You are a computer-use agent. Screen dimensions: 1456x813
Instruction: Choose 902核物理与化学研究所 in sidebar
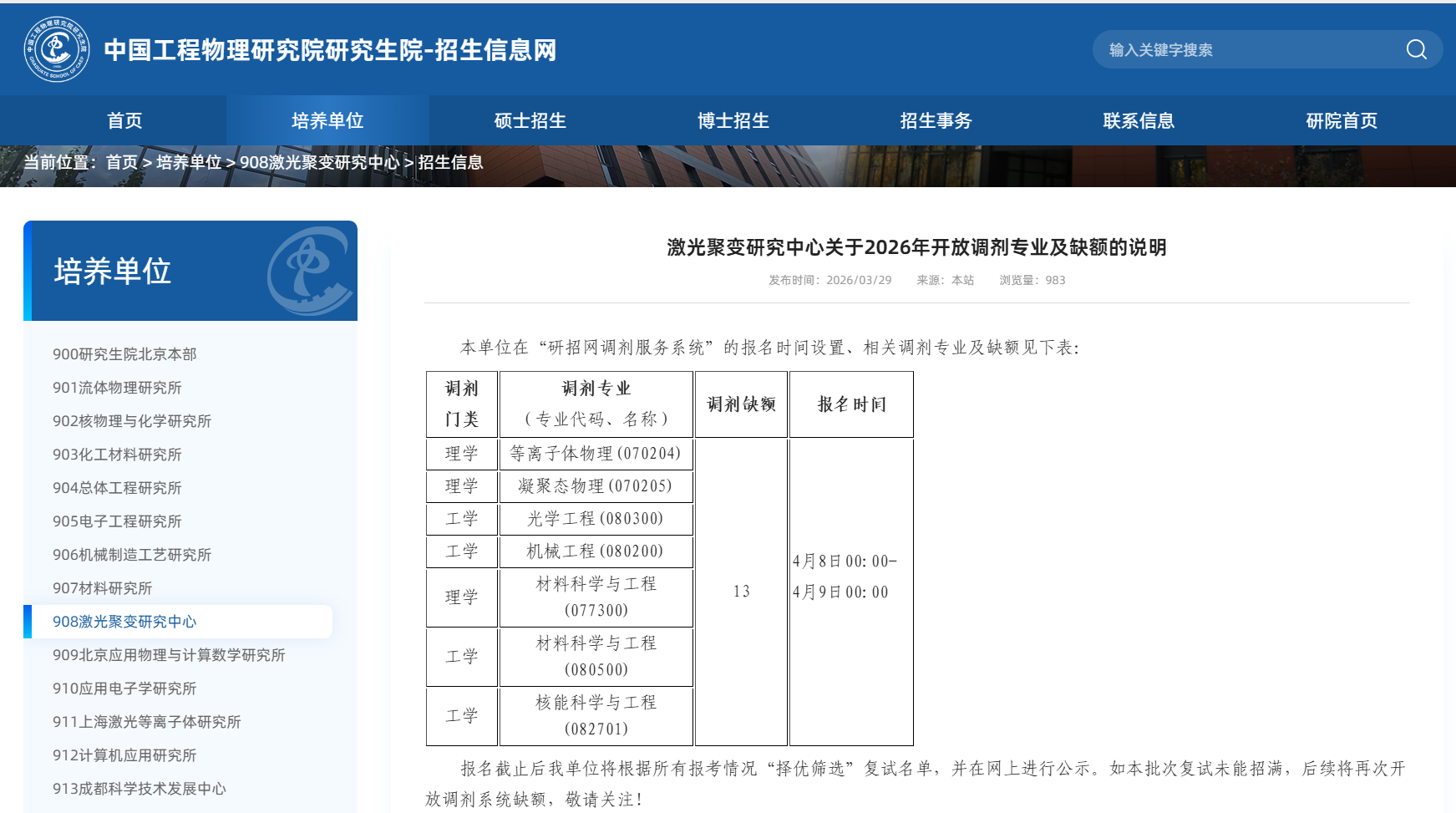click(132, 421)
